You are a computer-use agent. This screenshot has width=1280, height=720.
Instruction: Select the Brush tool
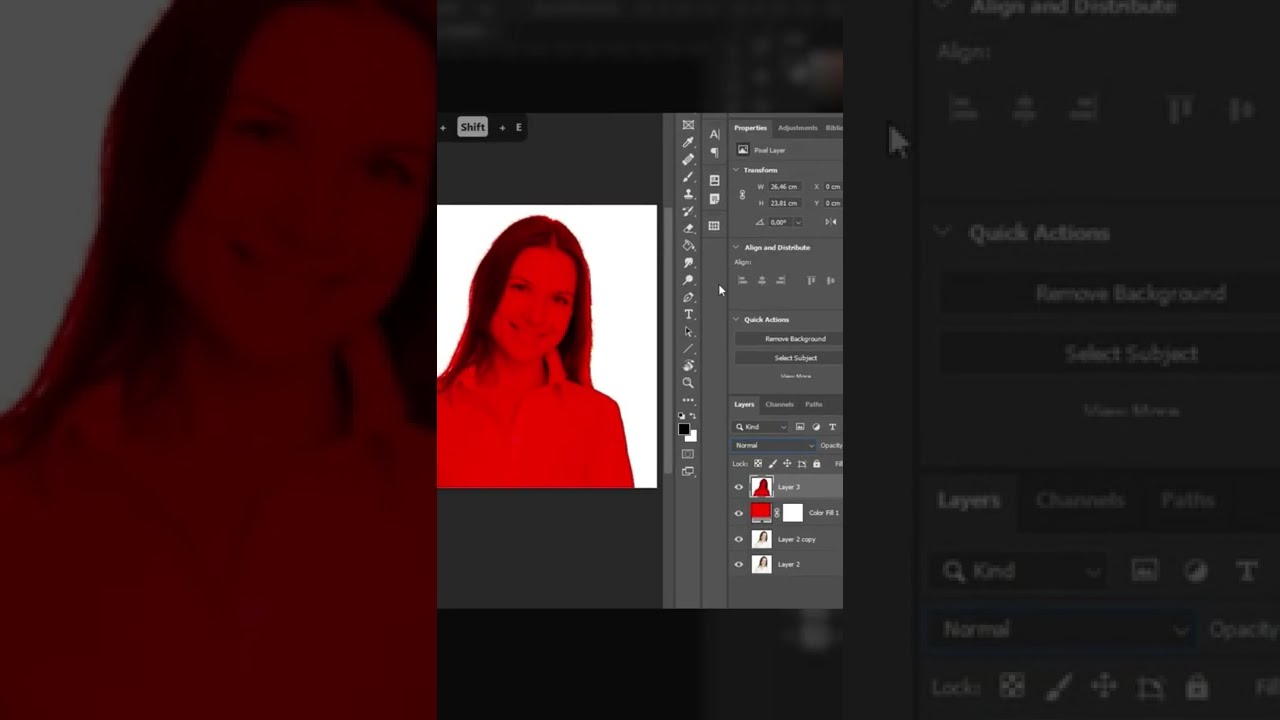[x=688, y=177]
